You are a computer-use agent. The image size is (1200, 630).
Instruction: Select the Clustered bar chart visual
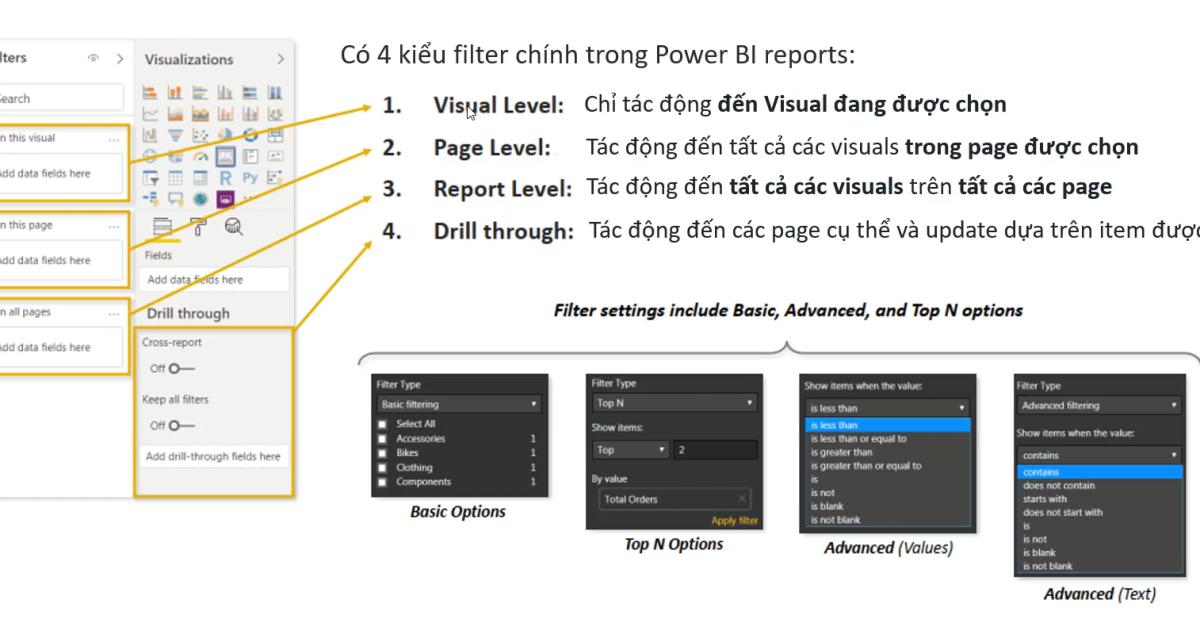pos(200,92)
